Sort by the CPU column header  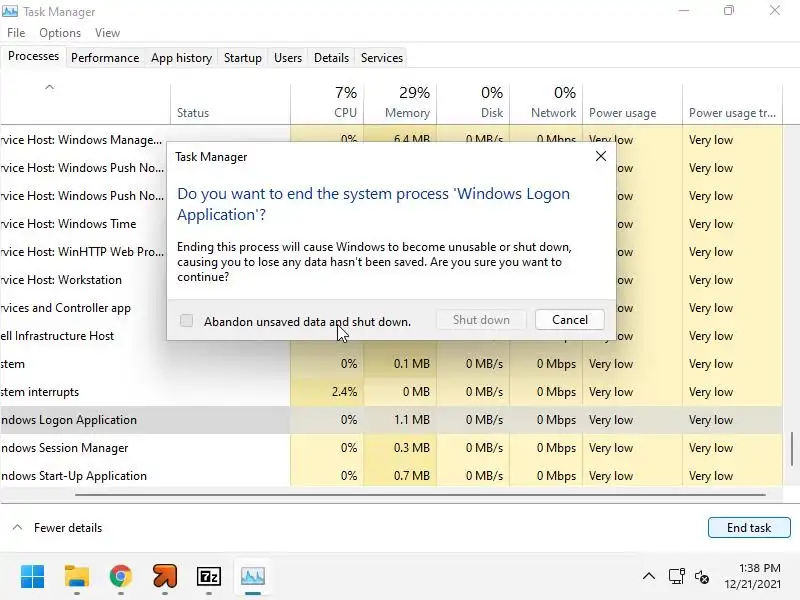tap(327, 104)
